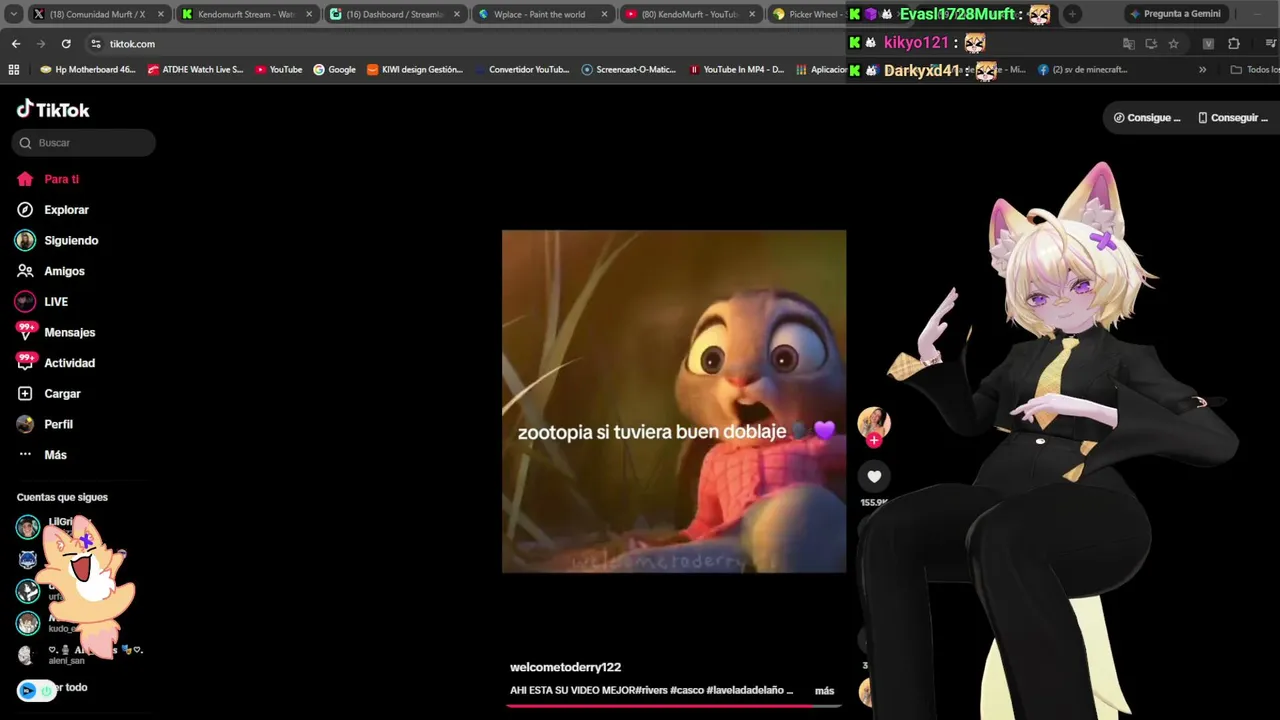Click the Consigue button in header

(x=1147, y=118)
